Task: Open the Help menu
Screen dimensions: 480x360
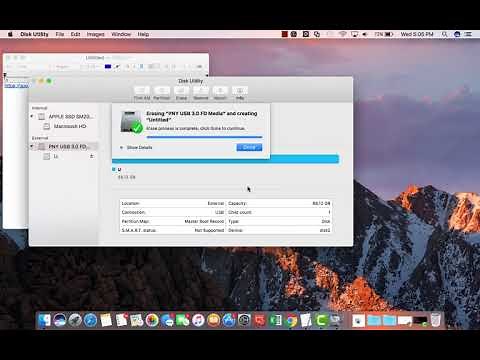Action: coord(143,34)
